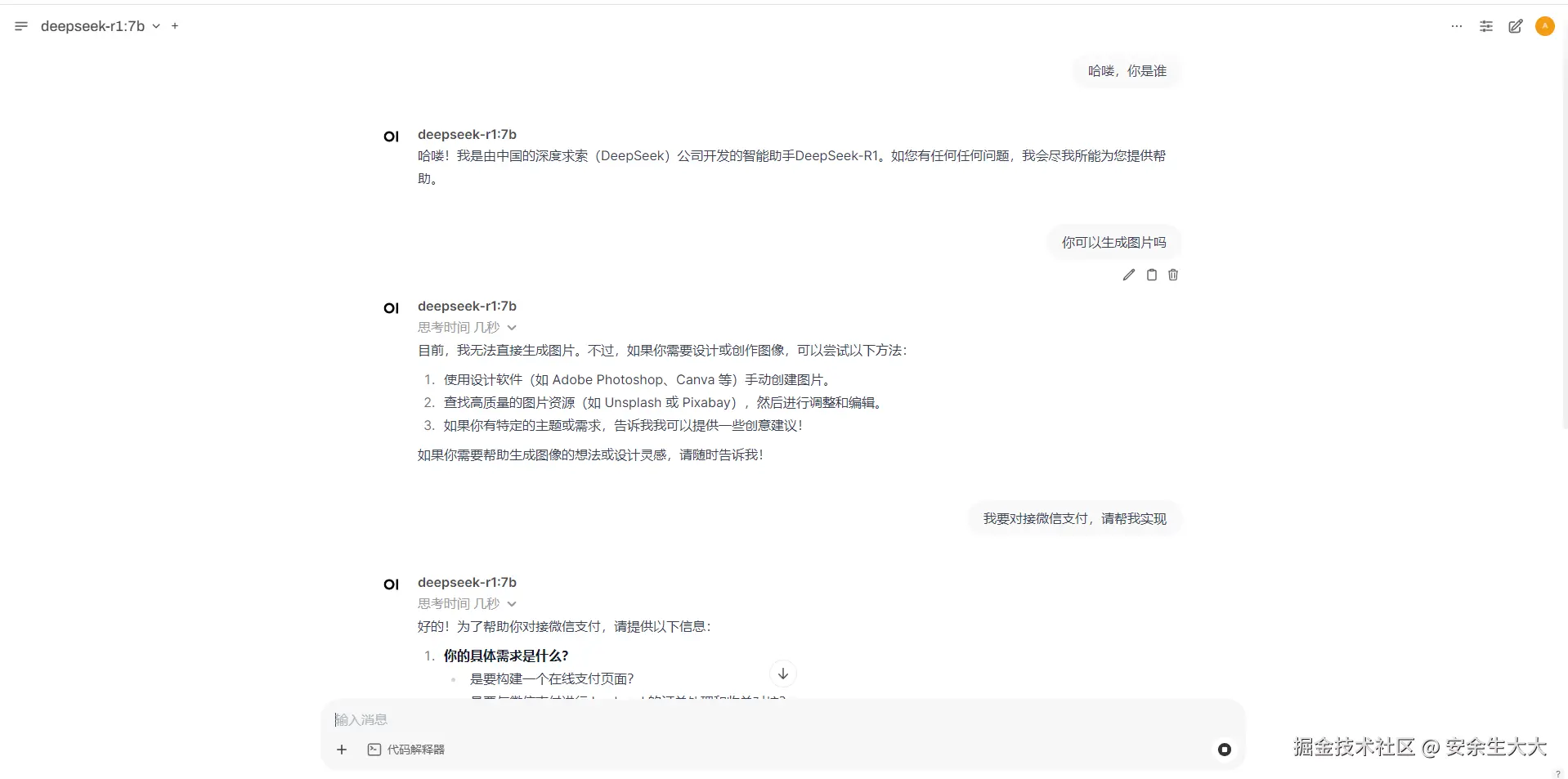Edit the message '你可以生成图片吗'
The width and height of the screenshot is (1568, 779).
[x=1129, y=275]
